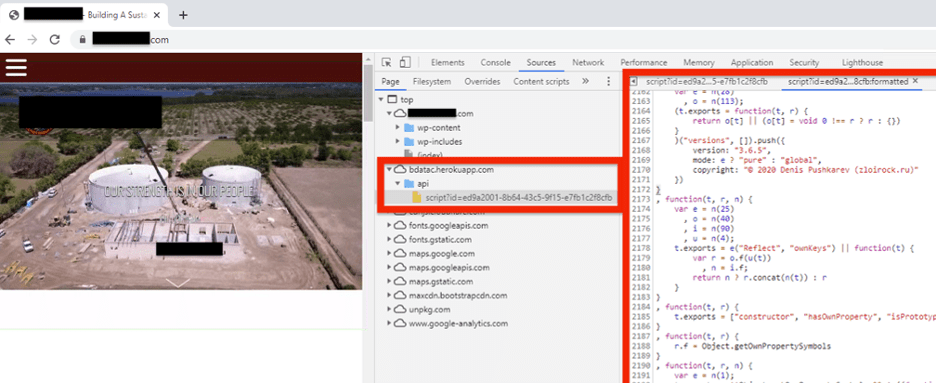Viewport: 936px width, 384px height.
Task: Open the Performance tab
Action: click(644, 63)
